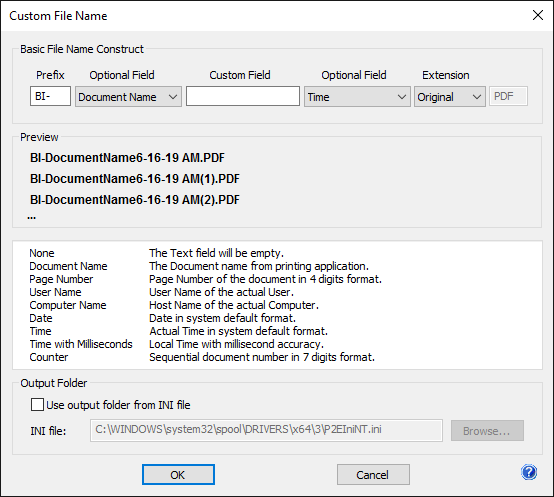Click the Page Number entry in the list
The height and width of the screenshot is (497, 554).
[x=61, y=279]
